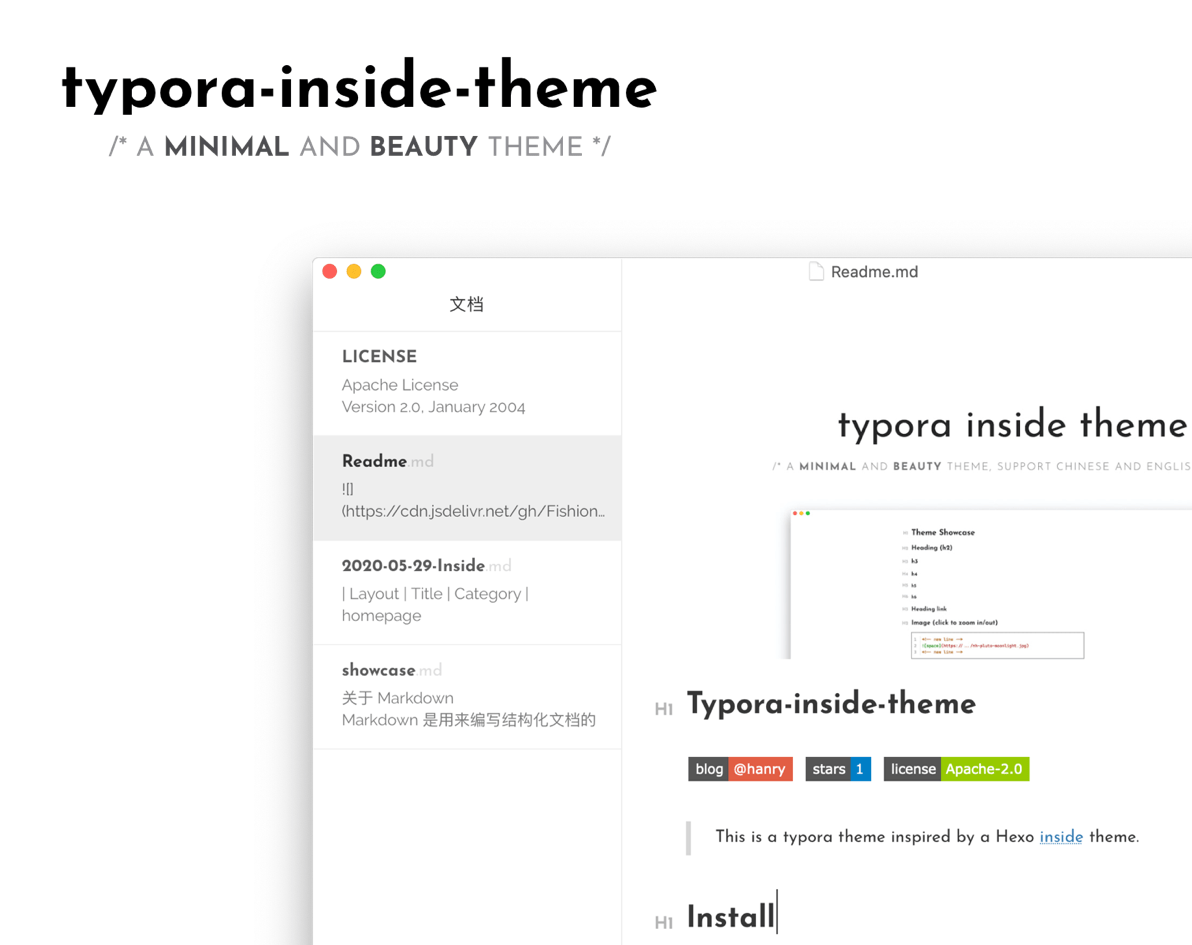Click the 文档 sidebar header
Screen dimensions: 1192x945
[x=466, y=304]
